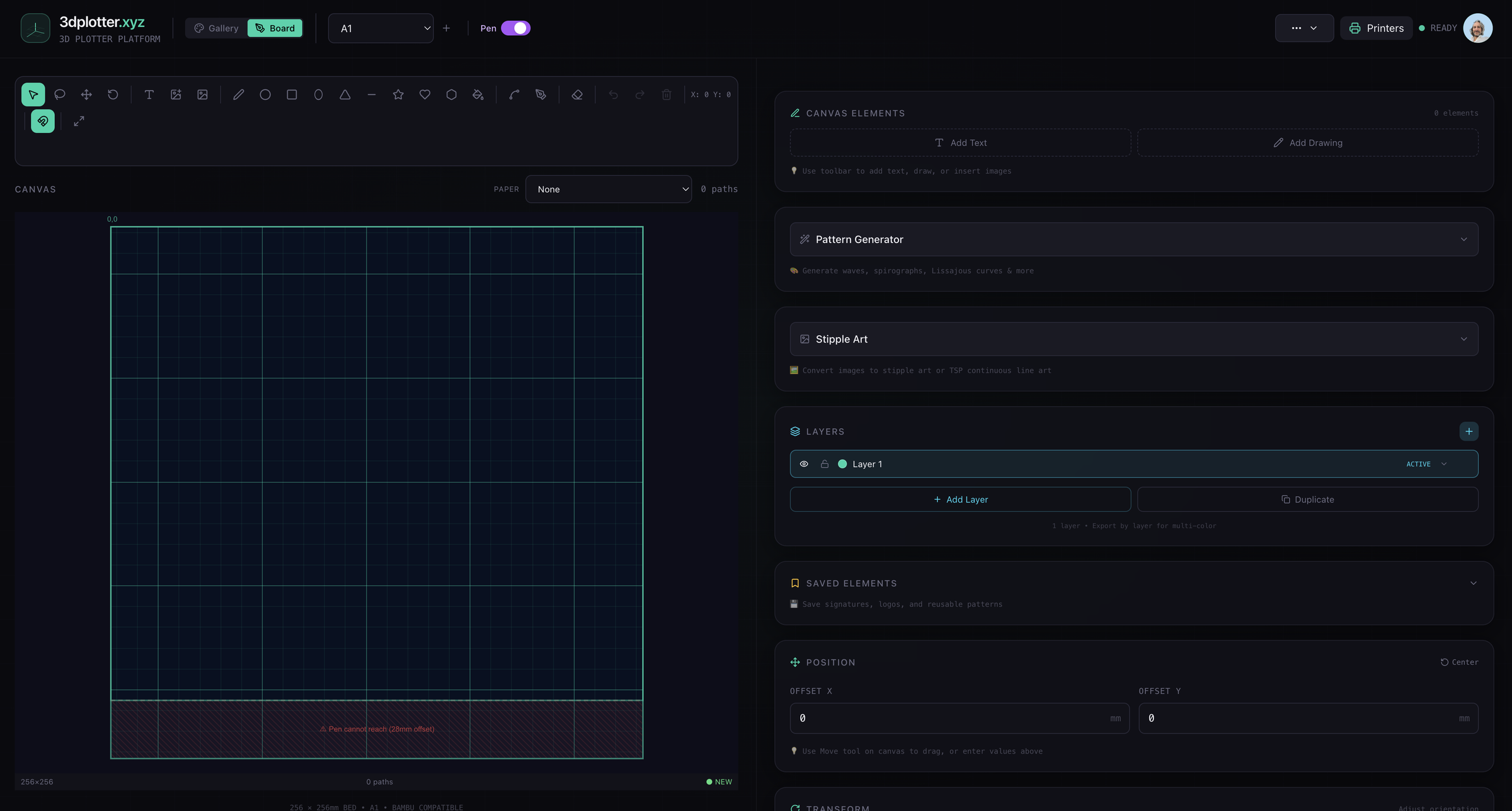Click the Offset X input field
Viewport: 1512px width, 811px height.
tap(959, 718)
